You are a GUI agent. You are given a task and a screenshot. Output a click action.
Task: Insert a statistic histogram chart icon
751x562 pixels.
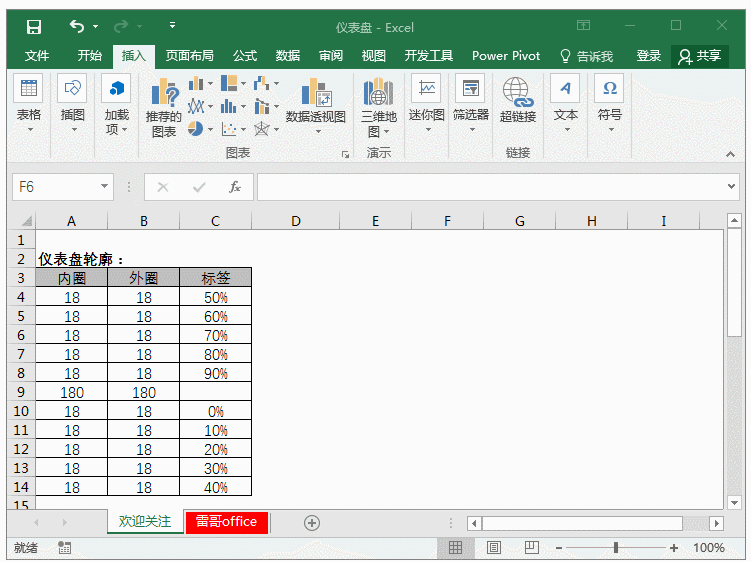[228, 106]
